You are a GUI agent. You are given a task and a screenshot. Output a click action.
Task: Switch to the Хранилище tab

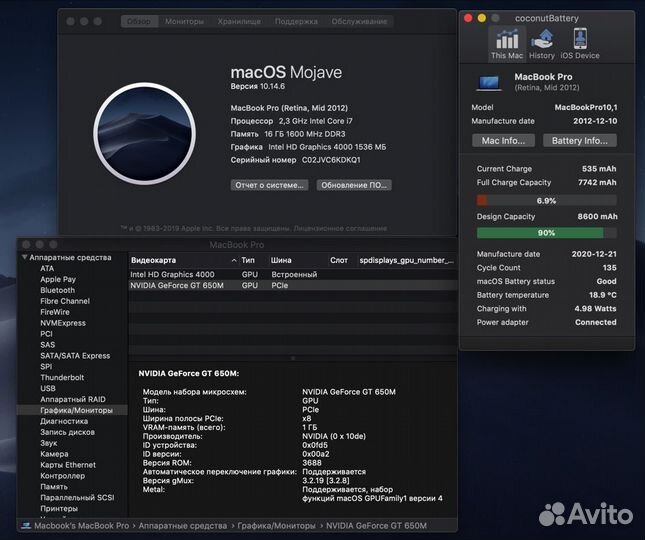[239, 21]
